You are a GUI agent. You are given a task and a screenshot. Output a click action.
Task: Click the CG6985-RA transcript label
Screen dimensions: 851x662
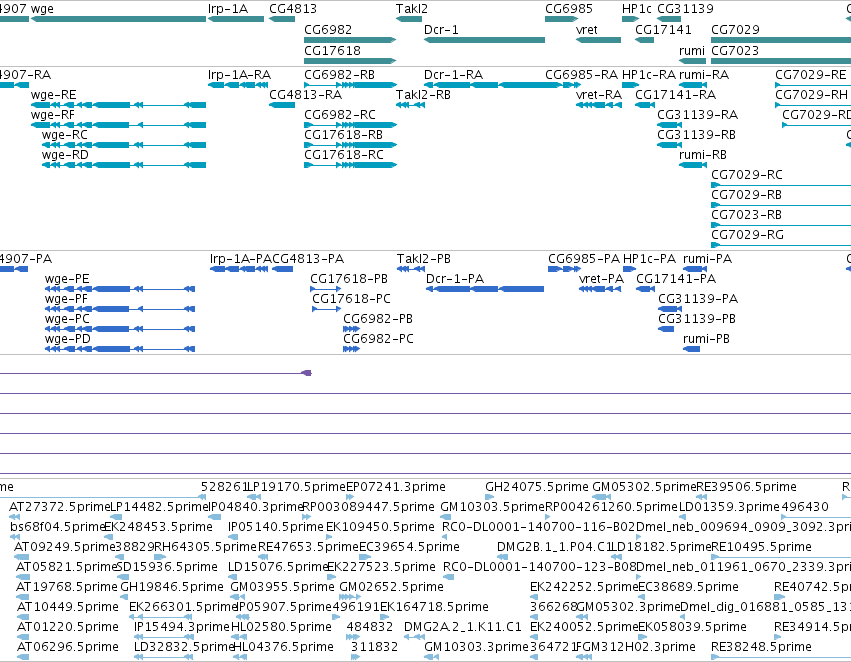[x=581, y=74]
